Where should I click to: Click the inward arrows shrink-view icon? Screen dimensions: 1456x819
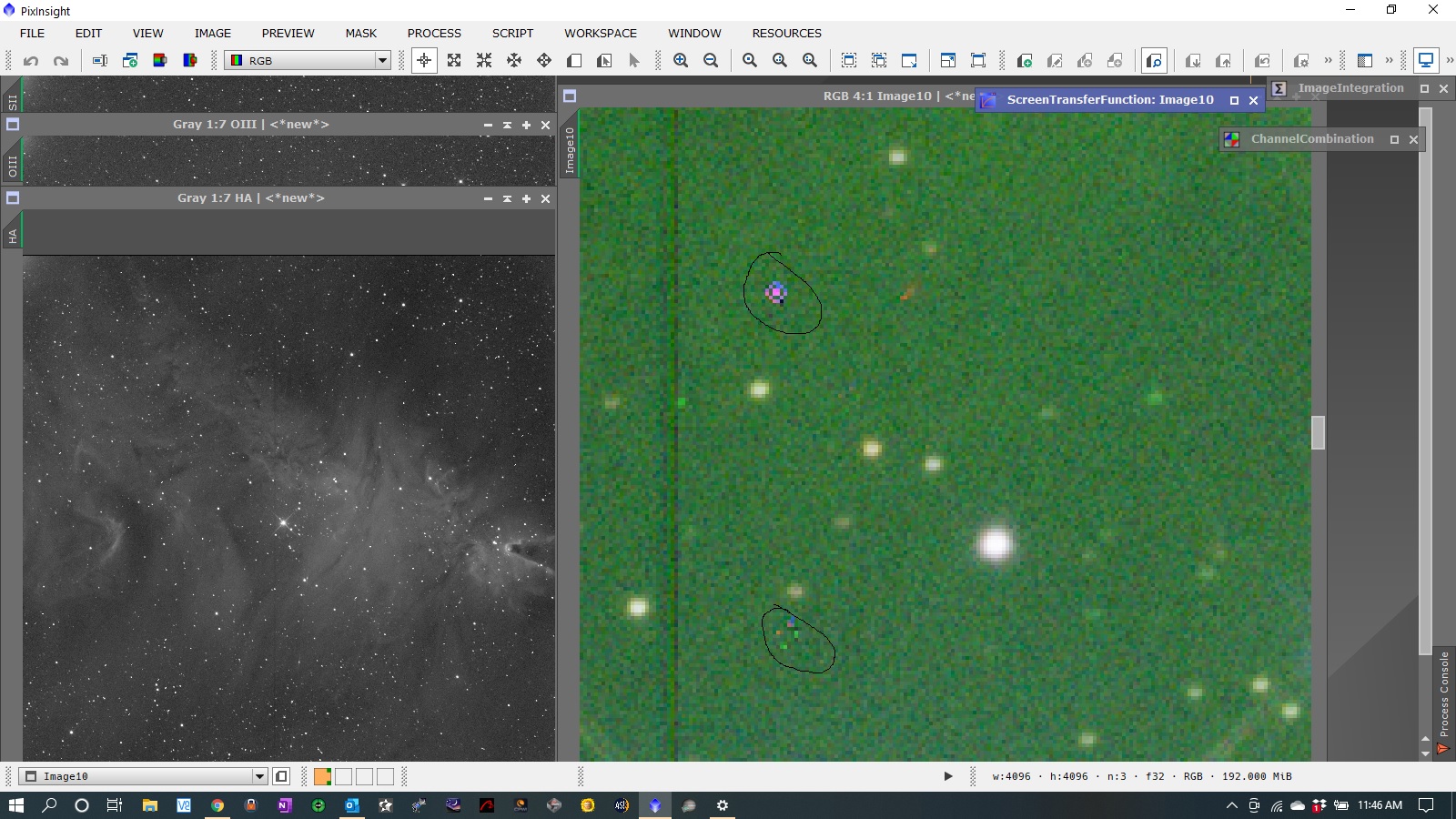(484, 61)
